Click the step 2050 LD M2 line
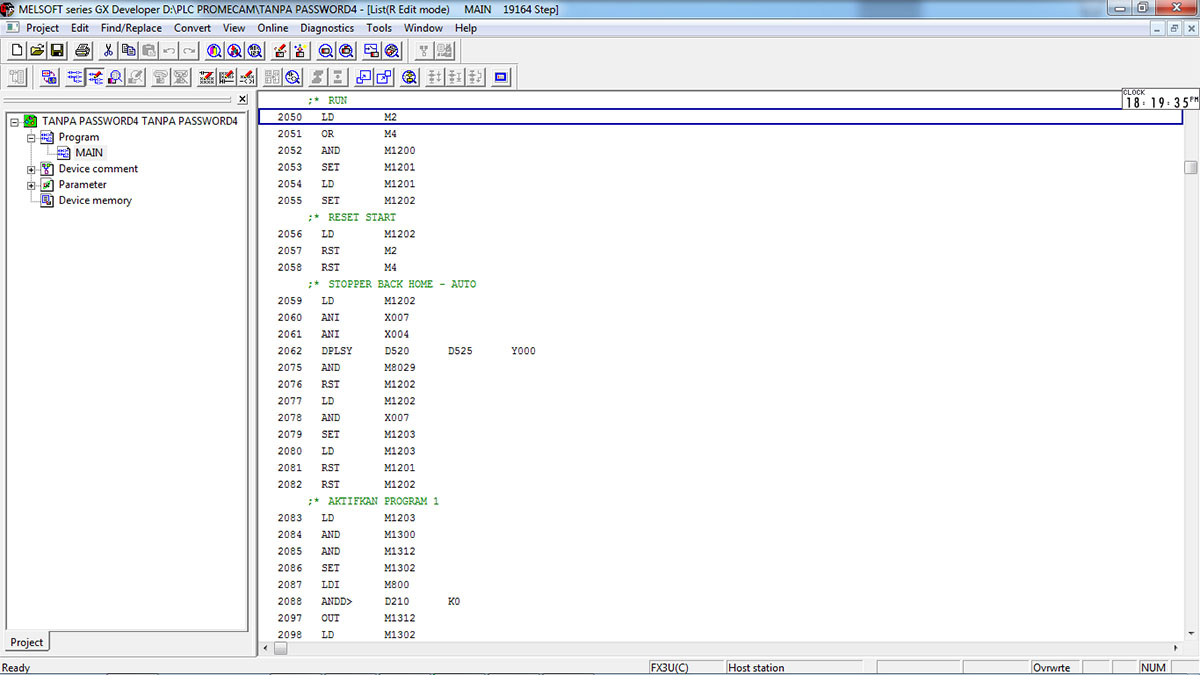Viewport: 1200px width, 675px height. 720,117
